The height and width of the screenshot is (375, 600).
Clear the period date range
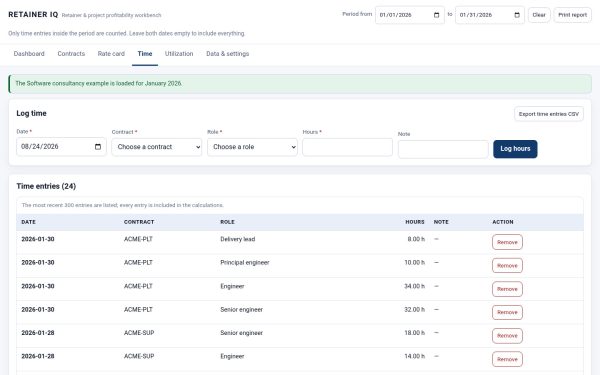click(x=539, y=15)
